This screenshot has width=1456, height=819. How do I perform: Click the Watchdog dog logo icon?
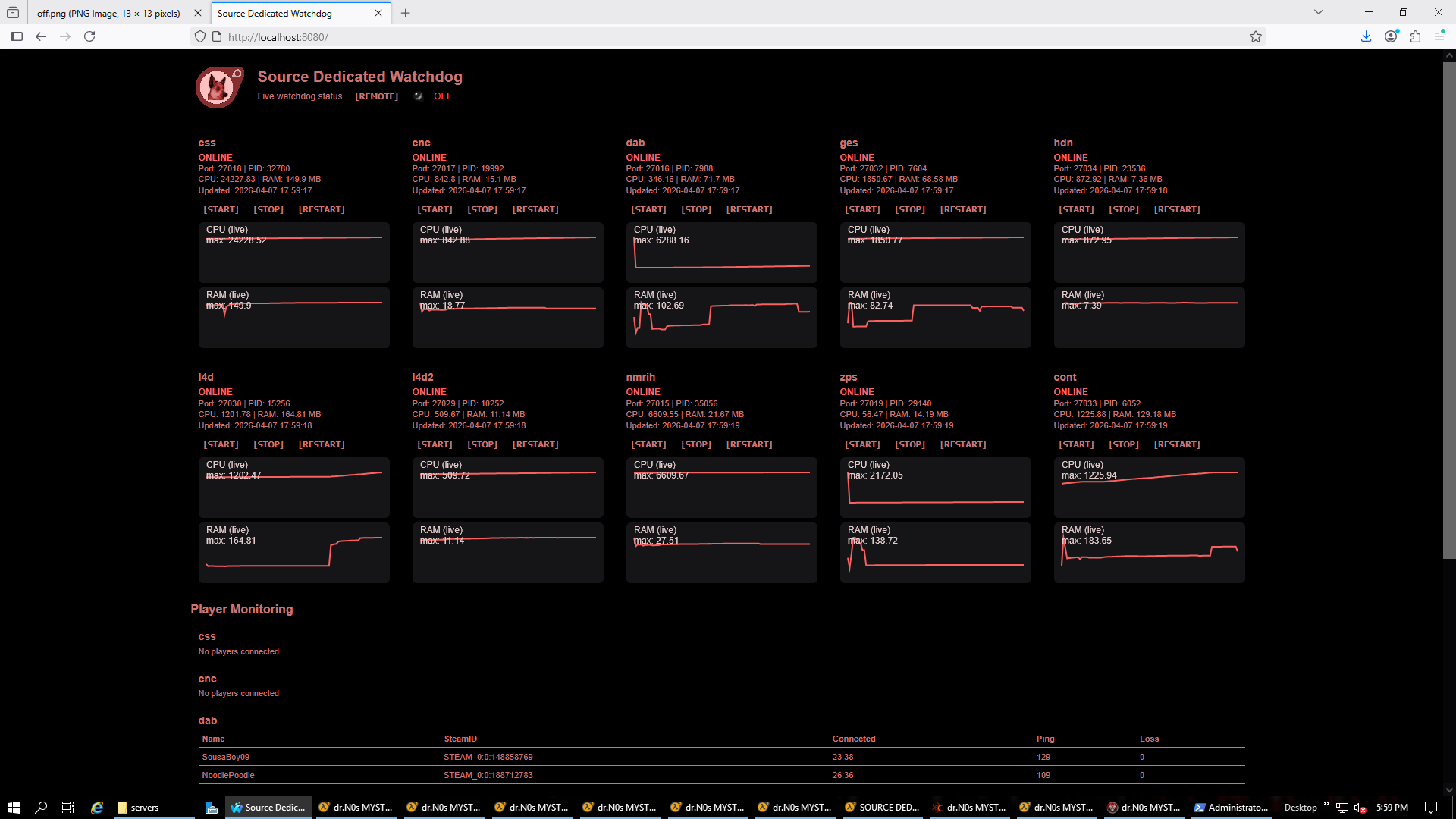click(x=219, y=87)
